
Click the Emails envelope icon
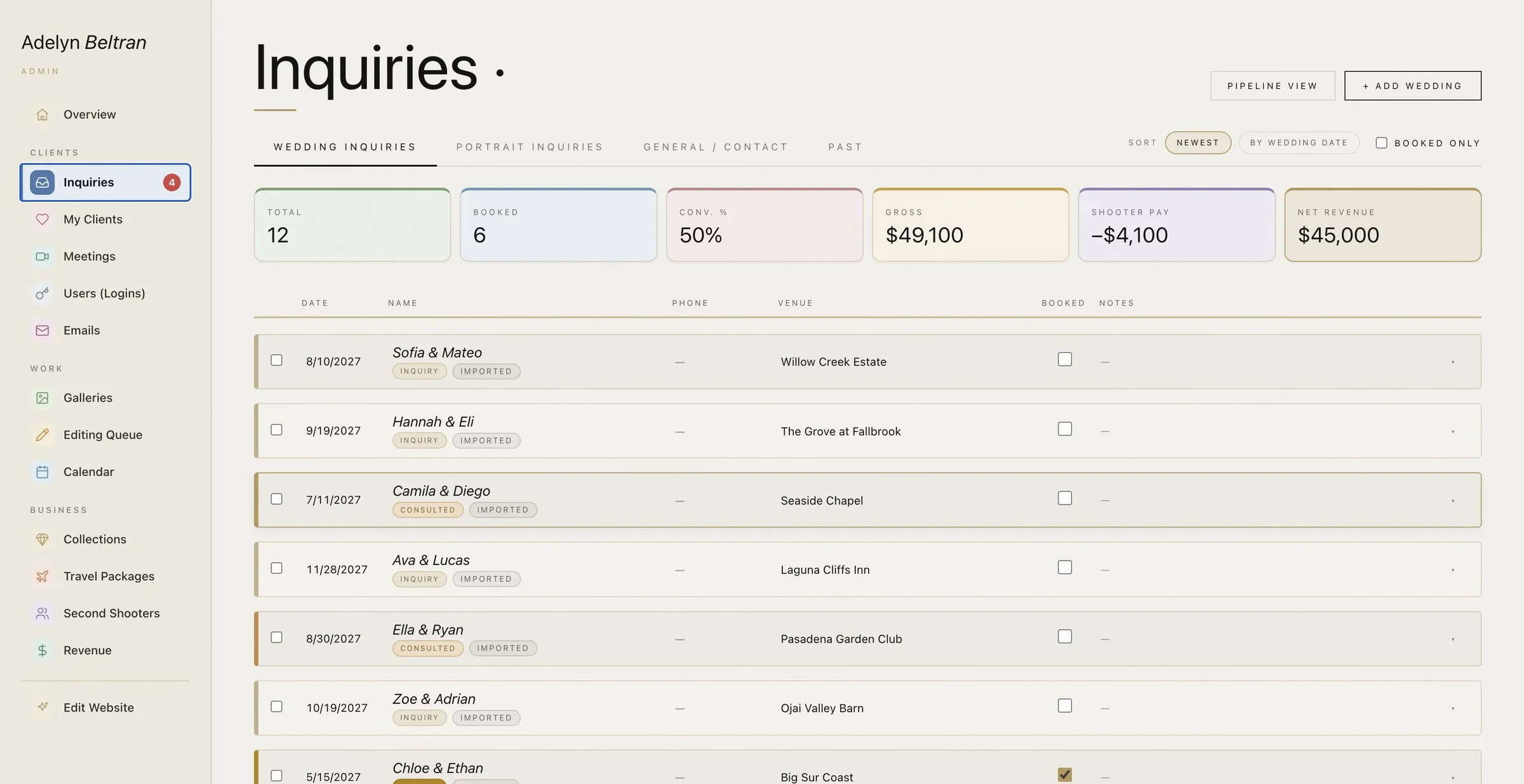(x=42, y=330)
